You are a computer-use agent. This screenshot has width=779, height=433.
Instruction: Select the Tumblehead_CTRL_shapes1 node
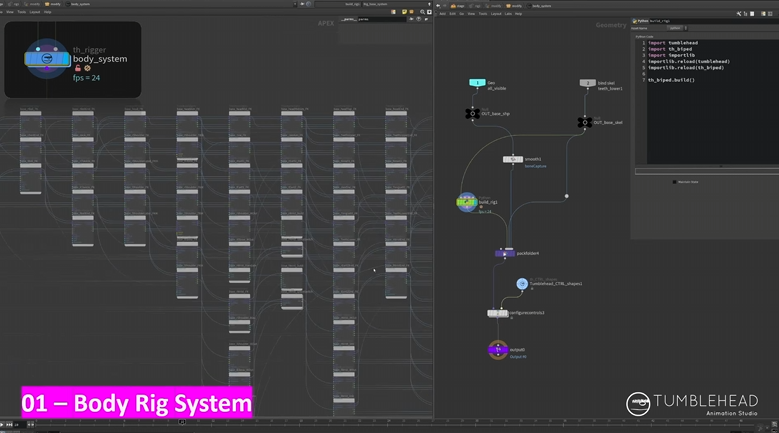click(x=522, y=284)
